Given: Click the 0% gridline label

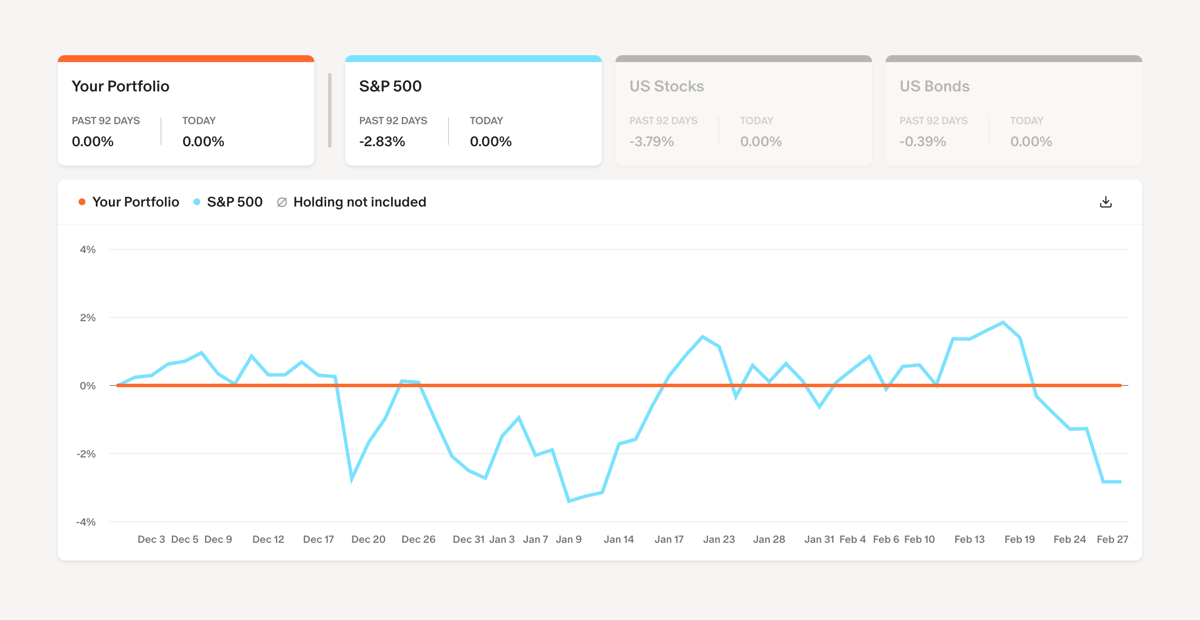Looking at the screenshot, I should point(88,383).
